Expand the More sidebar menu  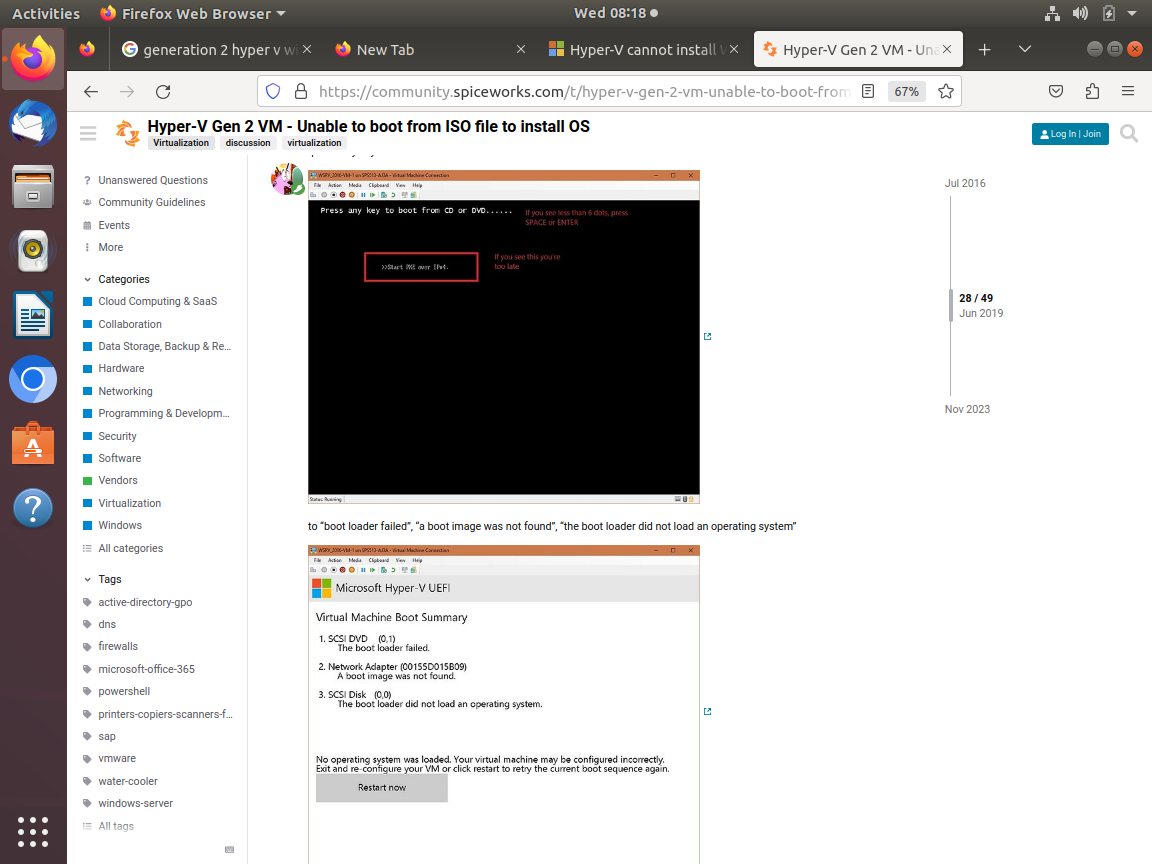click(104, 247)
